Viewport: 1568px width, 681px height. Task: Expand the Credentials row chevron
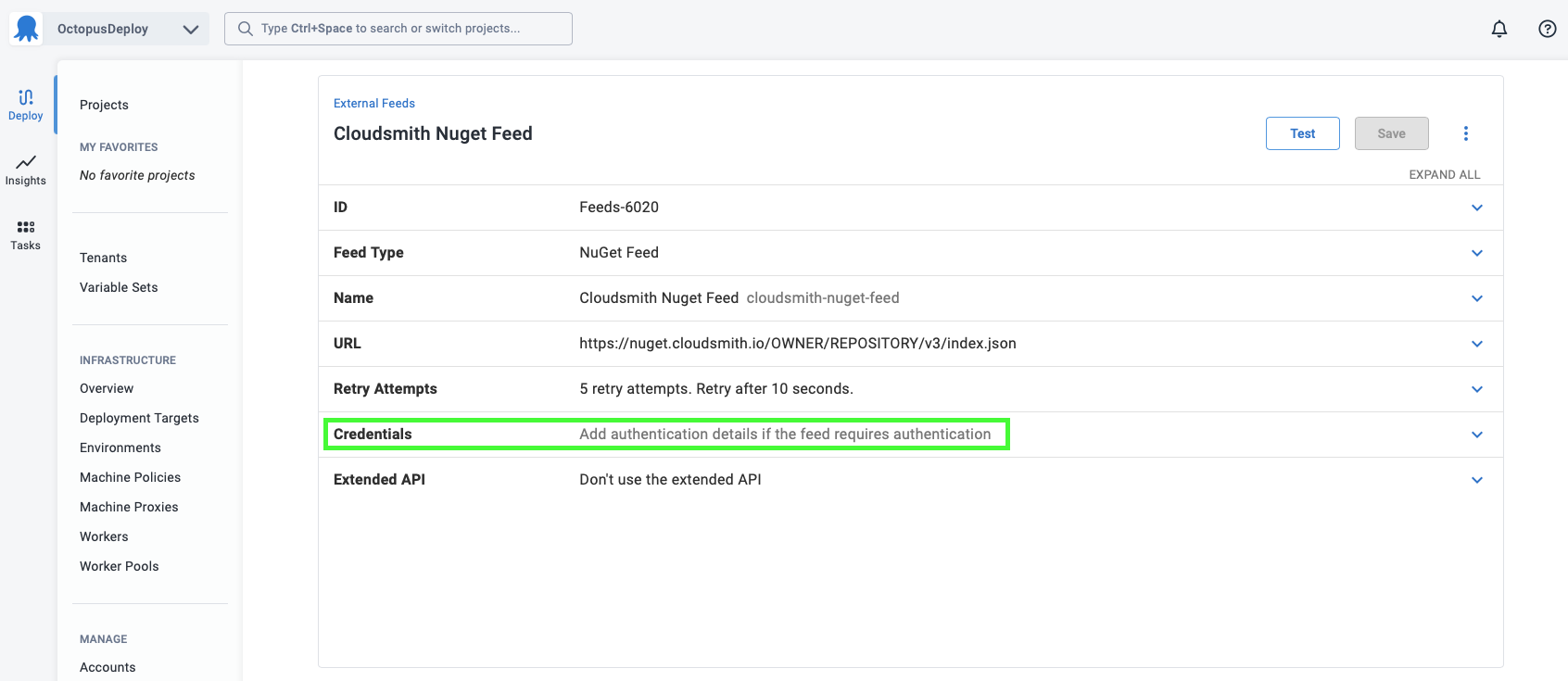[x=1477, y=435]
